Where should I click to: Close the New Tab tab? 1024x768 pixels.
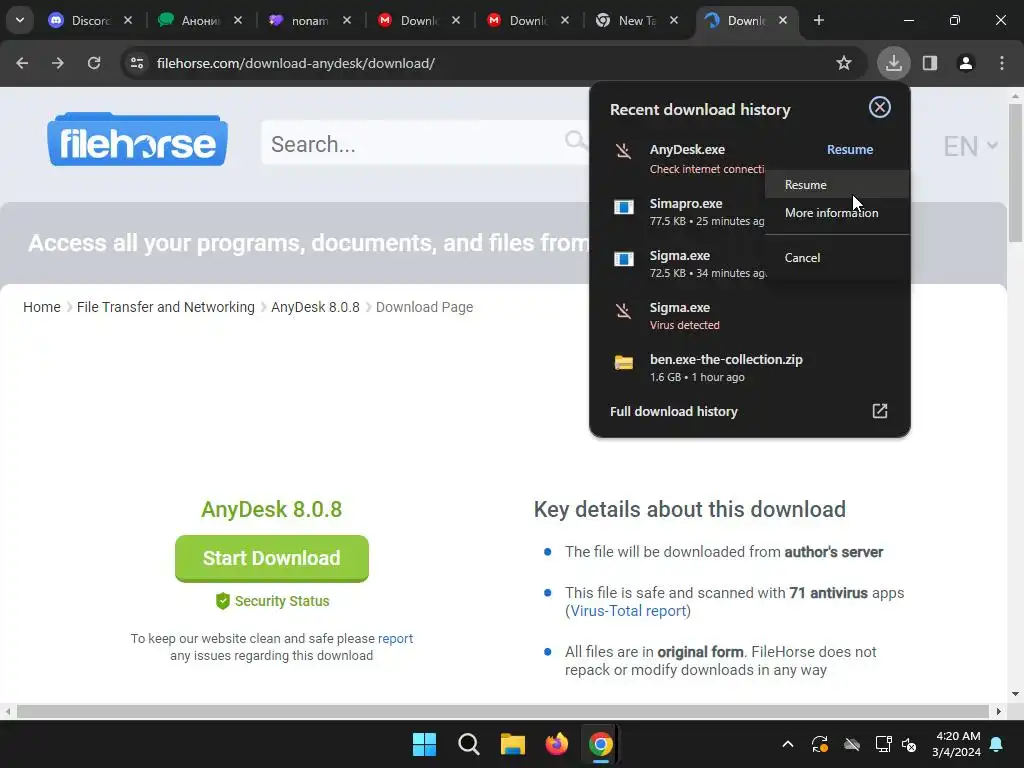pyautogui.click(x=674, y=20)
